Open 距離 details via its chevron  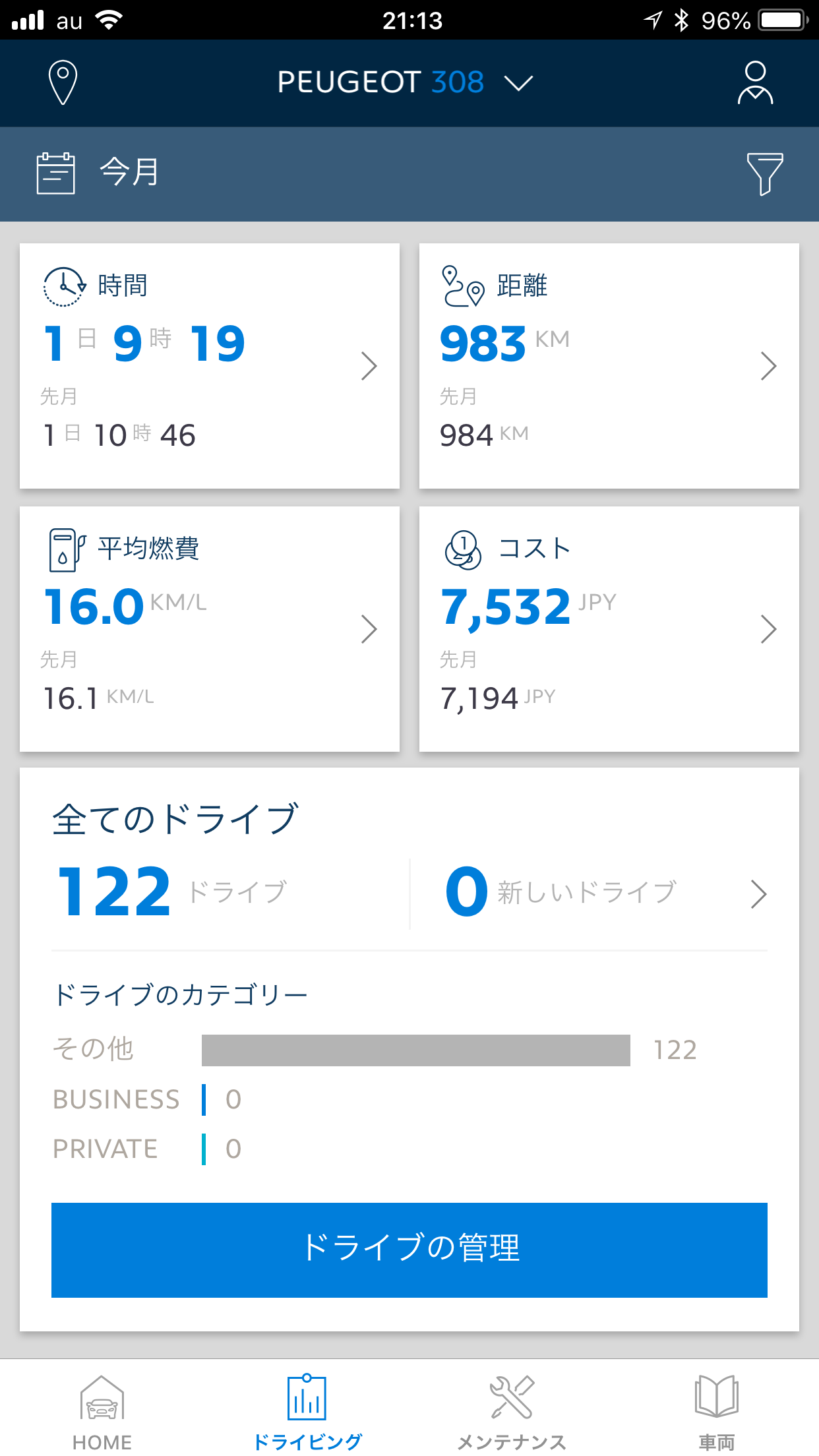(768, 366)
